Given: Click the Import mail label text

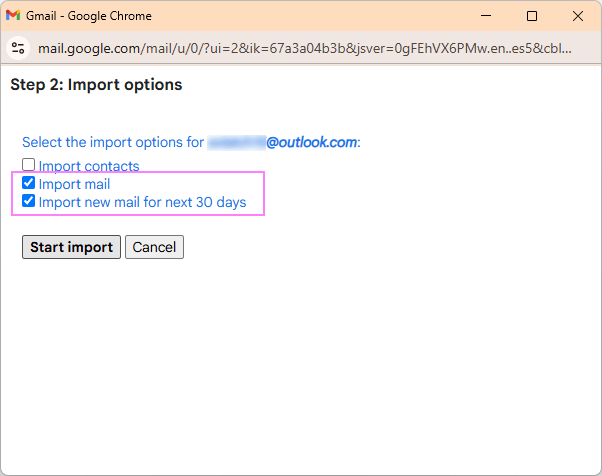Looking at the screenshot, I should coord(74,184).
